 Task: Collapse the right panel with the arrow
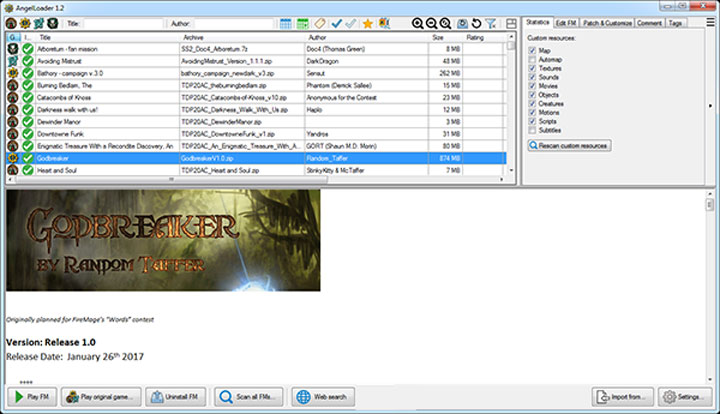coord(710,104)
